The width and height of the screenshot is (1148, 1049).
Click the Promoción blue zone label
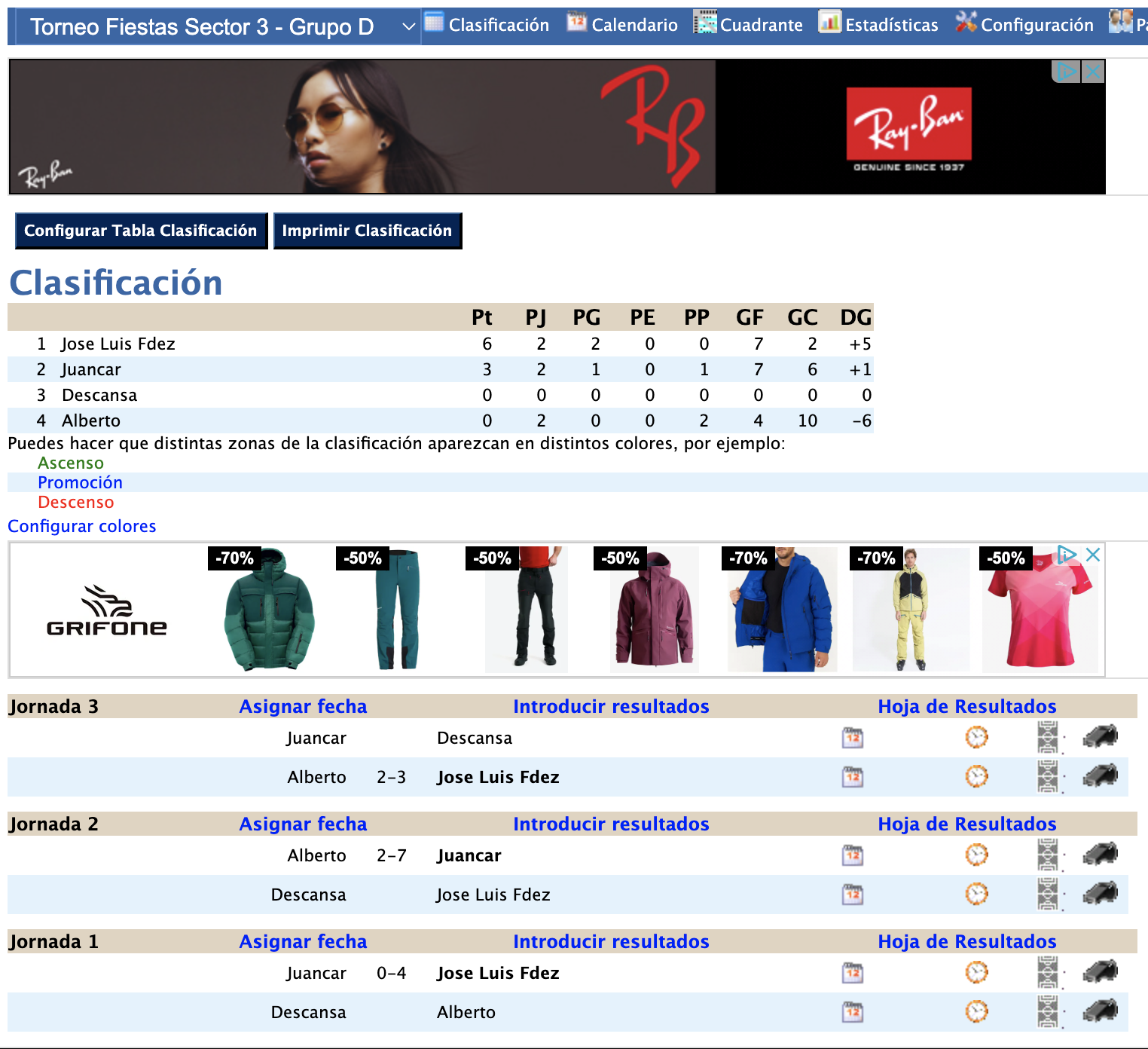point(80,482)
